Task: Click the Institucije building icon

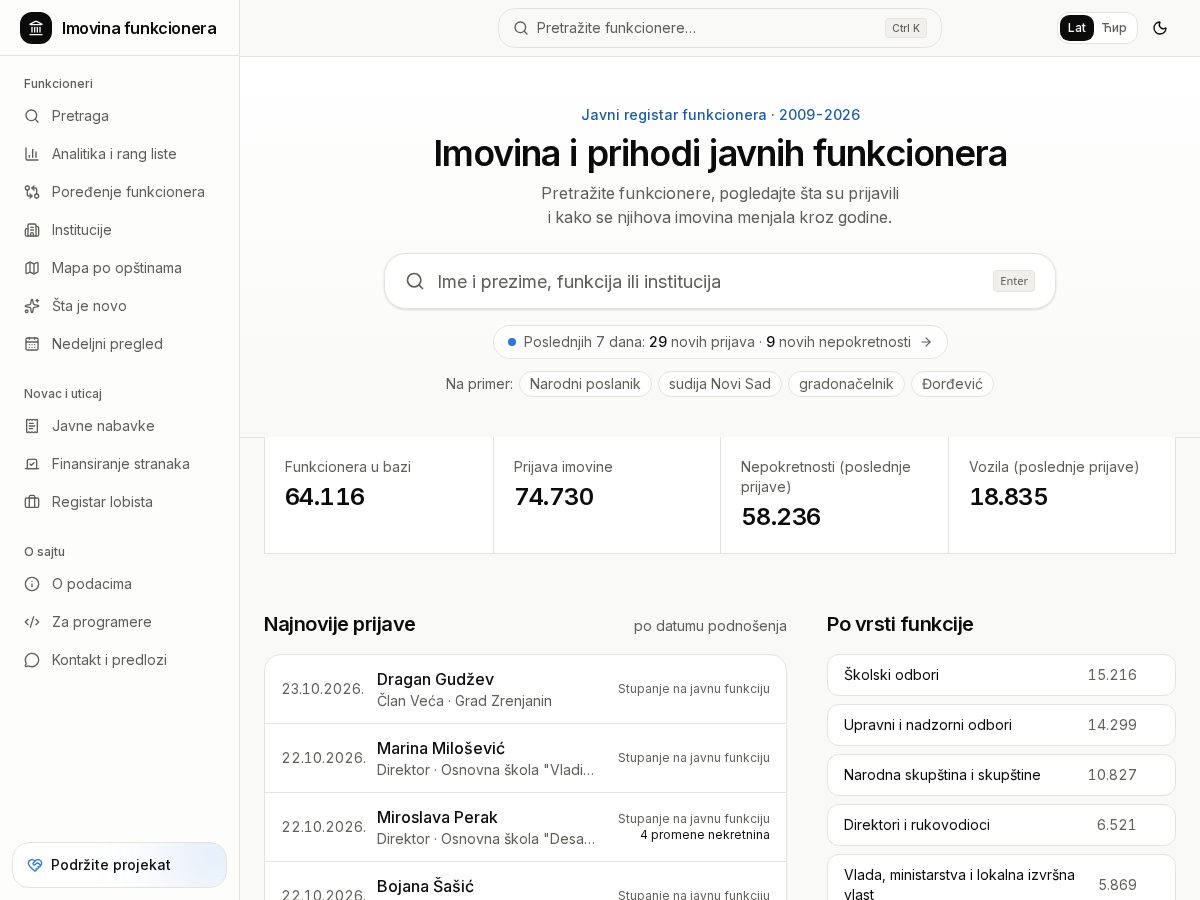Action: (32, 230)
